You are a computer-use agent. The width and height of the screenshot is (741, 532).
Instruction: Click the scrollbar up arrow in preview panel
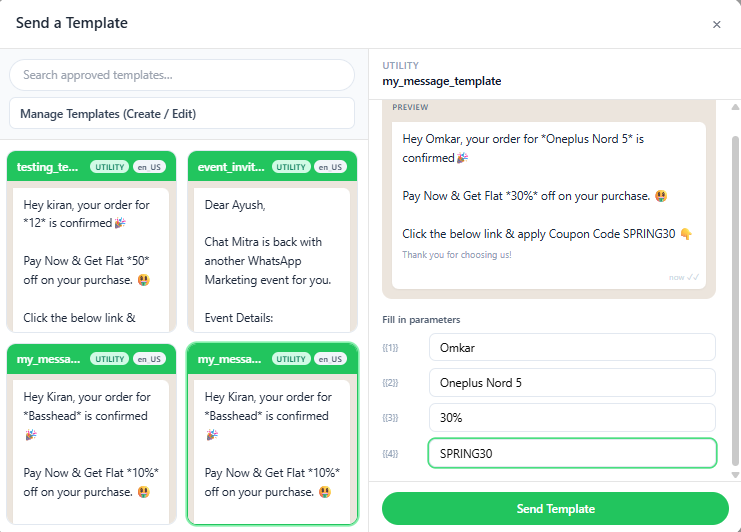(735, 107)
